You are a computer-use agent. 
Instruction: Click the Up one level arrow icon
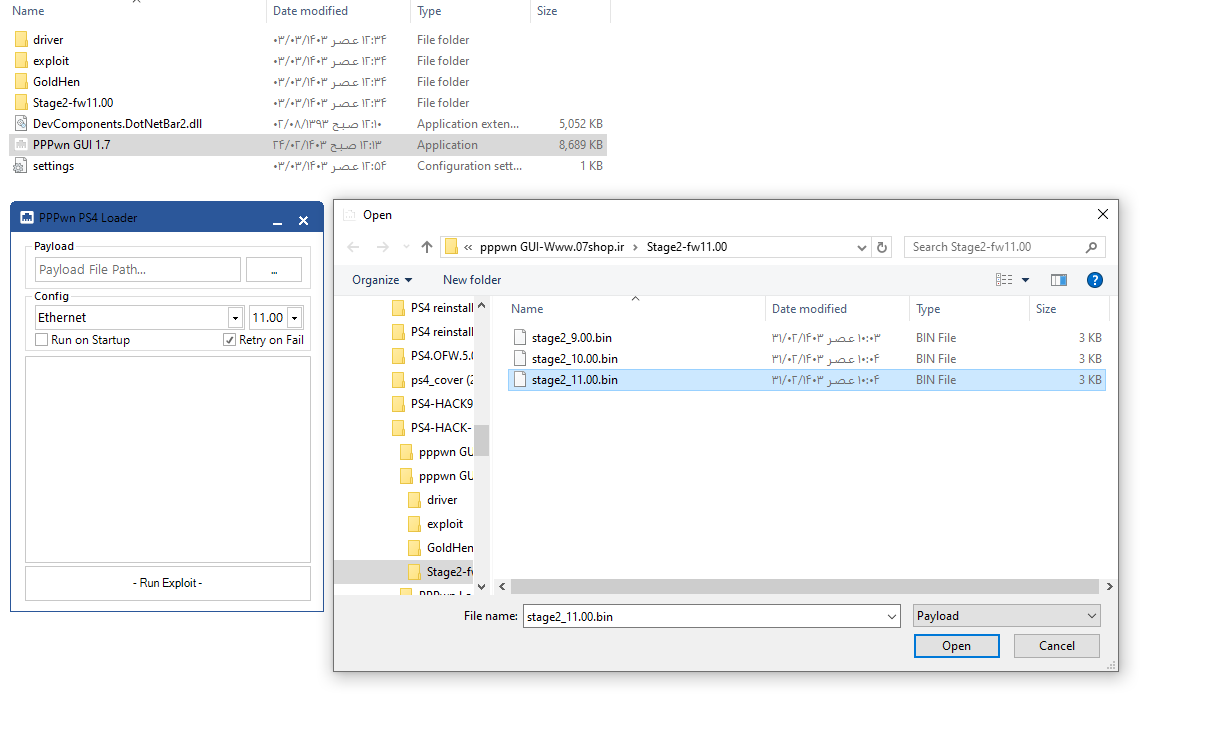[x=427, y=247]
